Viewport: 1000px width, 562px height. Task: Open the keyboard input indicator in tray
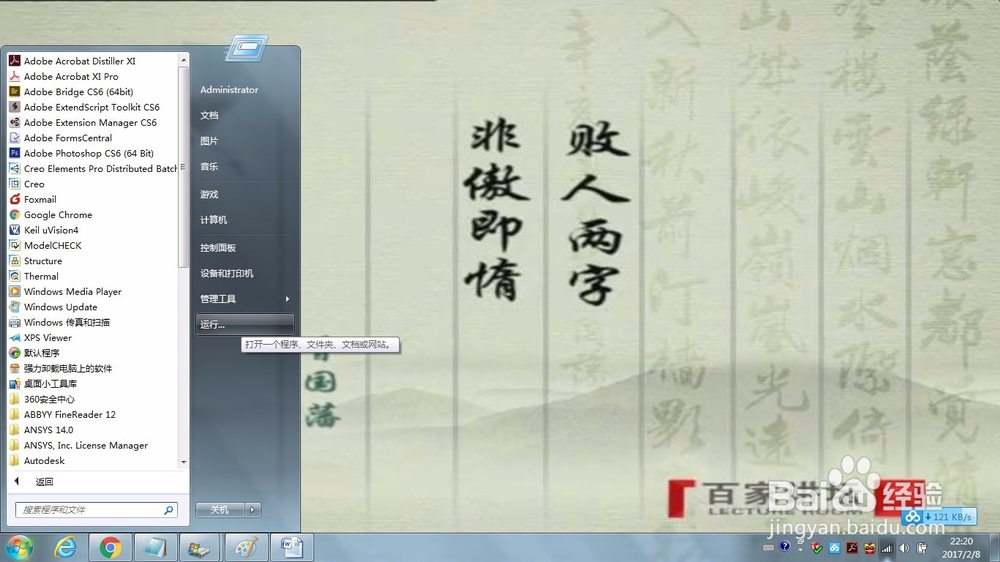pos(768,547)
